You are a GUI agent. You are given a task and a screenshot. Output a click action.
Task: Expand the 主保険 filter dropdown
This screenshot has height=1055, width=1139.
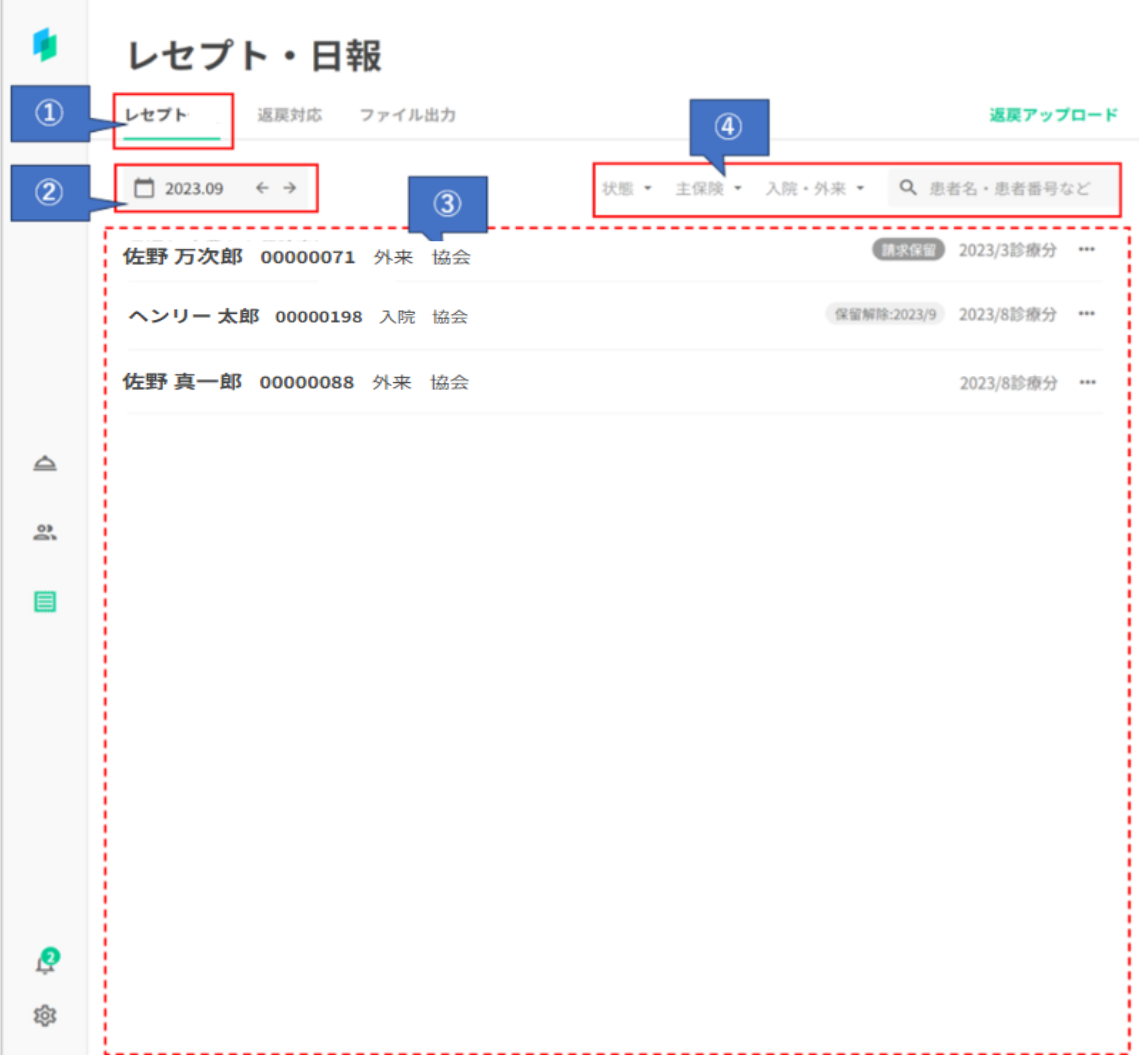[x=708, y=188]
